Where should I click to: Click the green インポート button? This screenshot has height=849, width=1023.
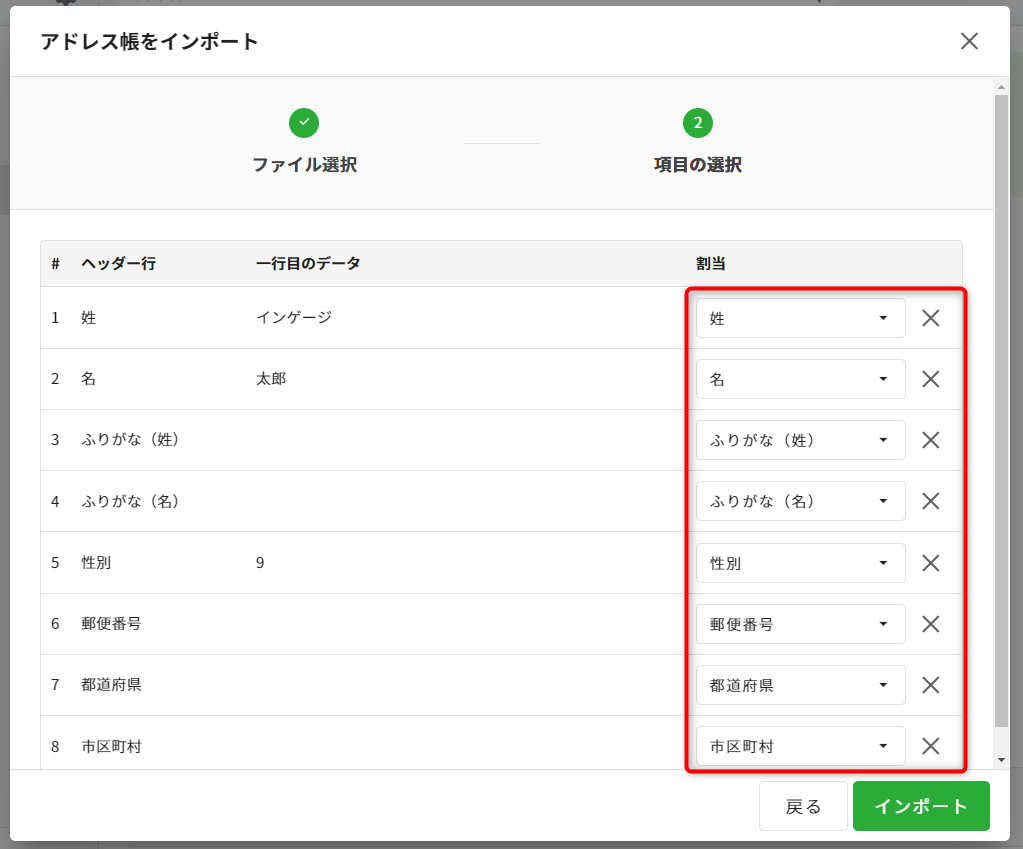920,806
